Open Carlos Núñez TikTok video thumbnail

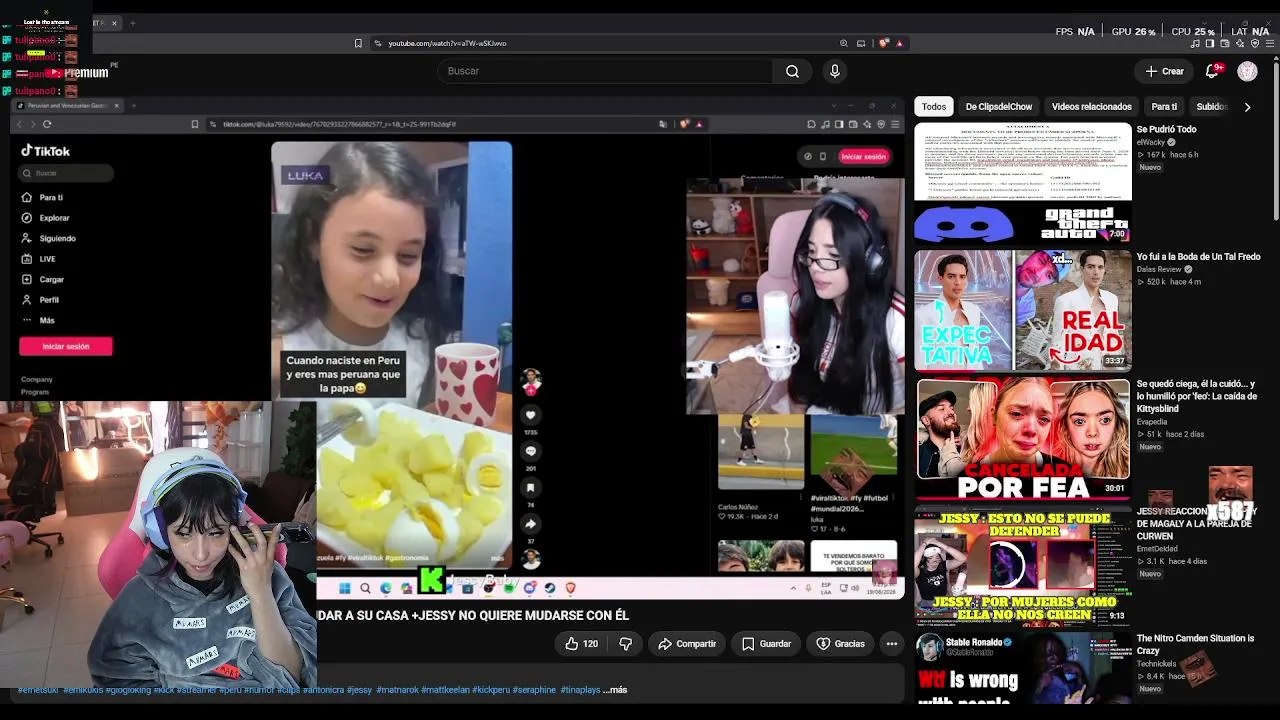tap(761, 452)
